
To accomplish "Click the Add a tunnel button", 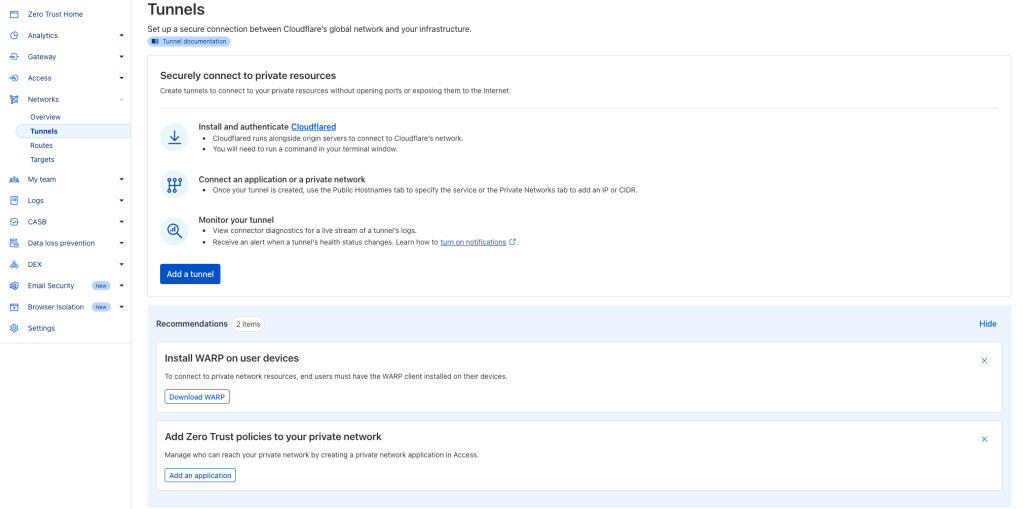I will pyautogui.click(x=190, y=274).
